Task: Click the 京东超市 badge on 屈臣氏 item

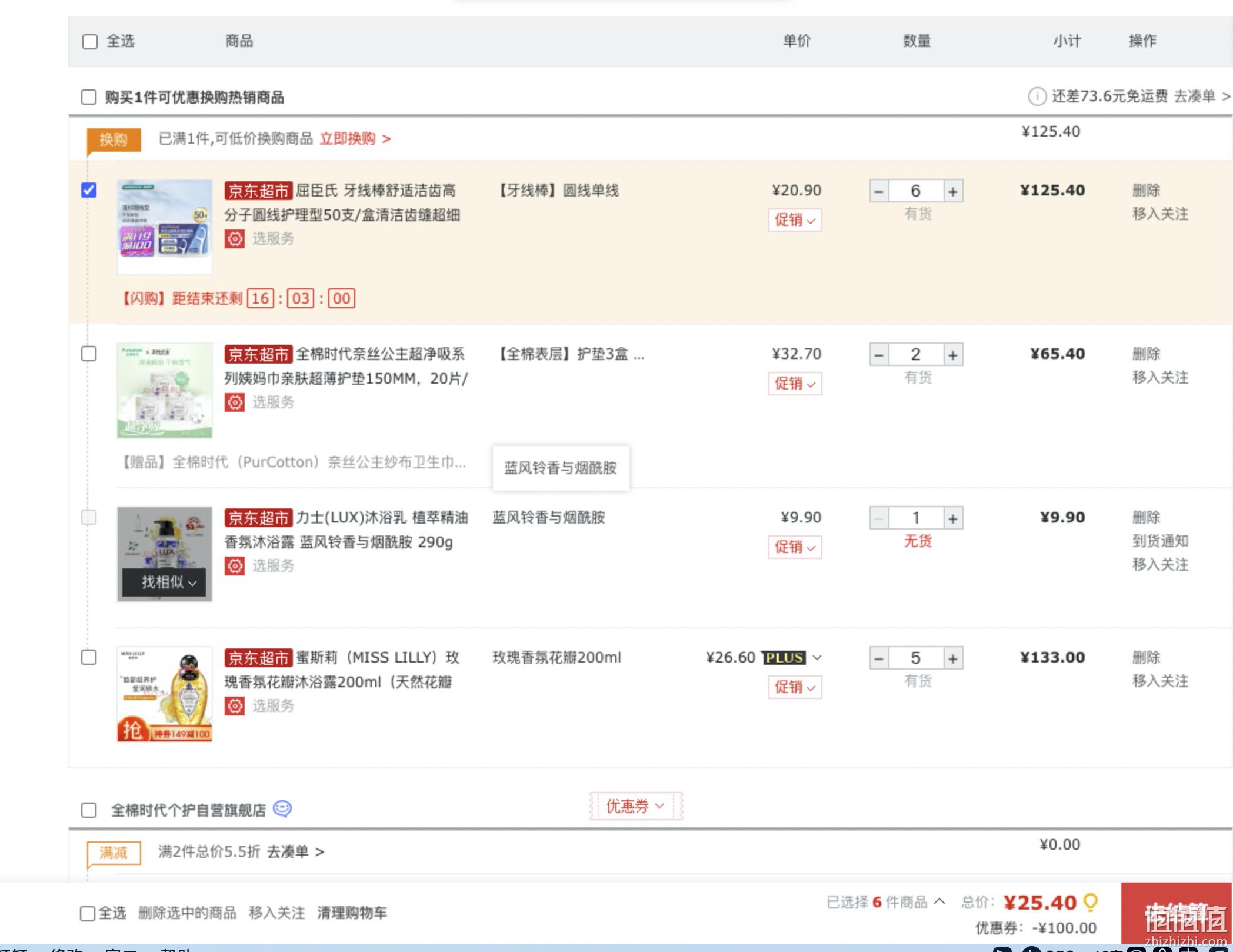Action: 258,191
